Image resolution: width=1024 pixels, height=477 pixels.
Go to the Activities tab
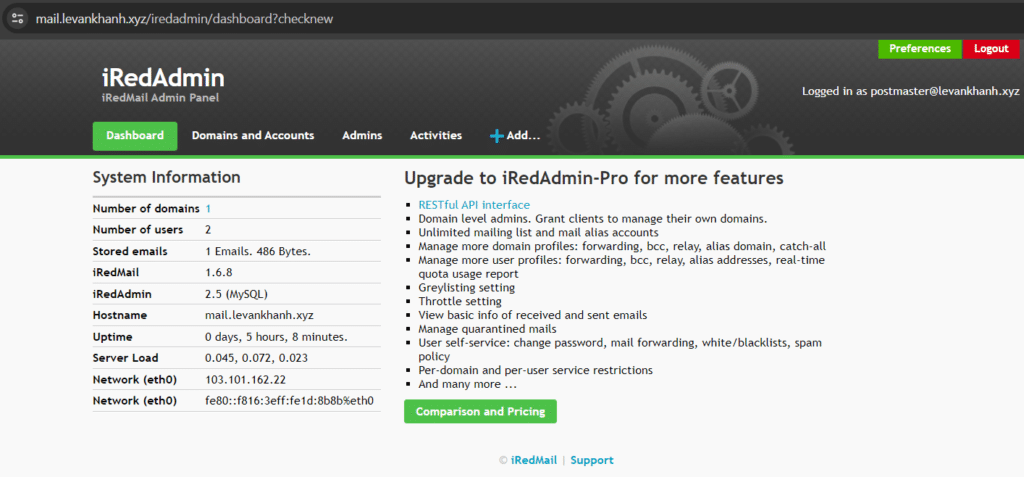point(436,136)
